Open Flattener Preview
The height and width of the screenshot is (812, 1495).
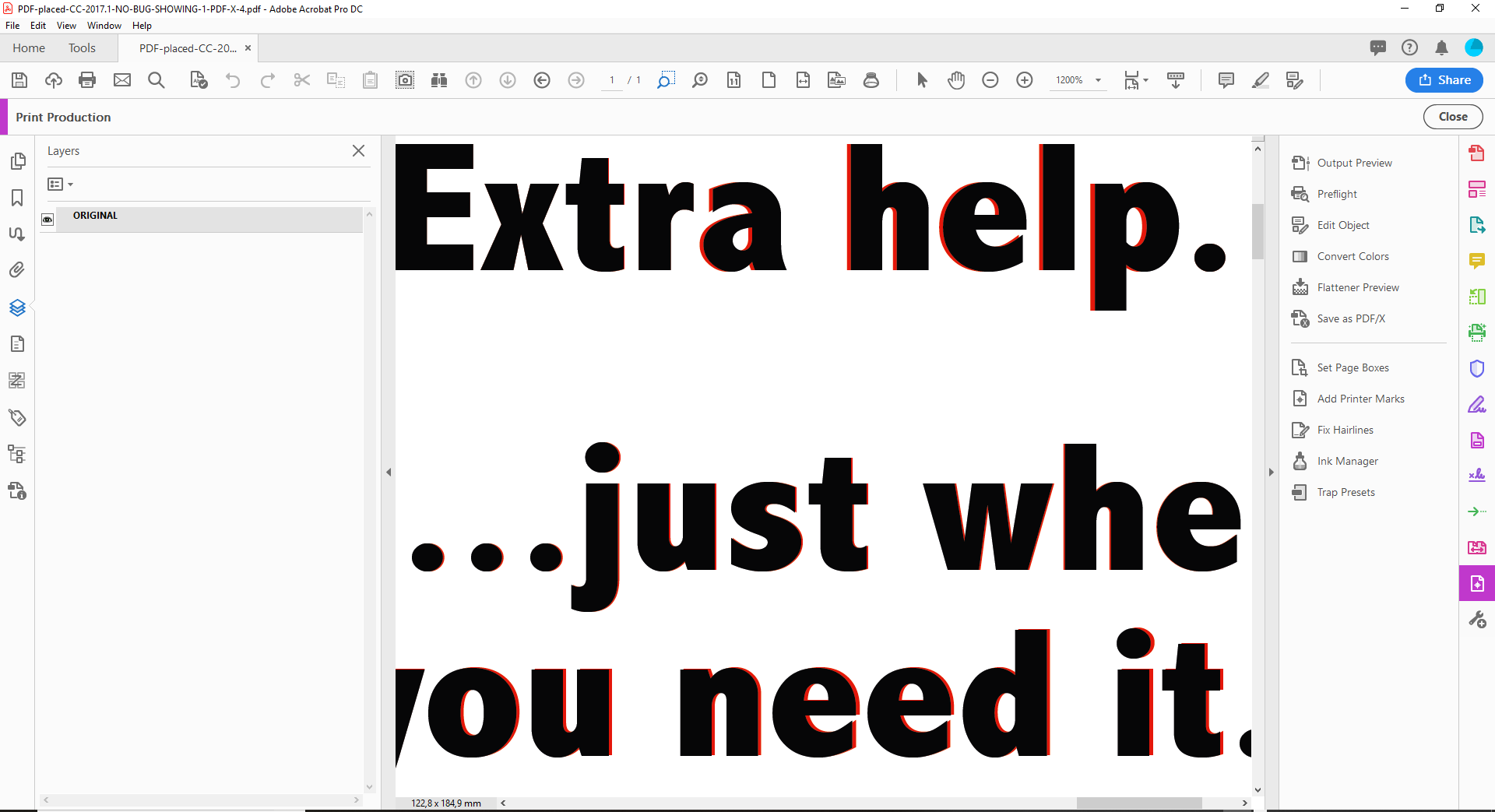pos(1357,287)
